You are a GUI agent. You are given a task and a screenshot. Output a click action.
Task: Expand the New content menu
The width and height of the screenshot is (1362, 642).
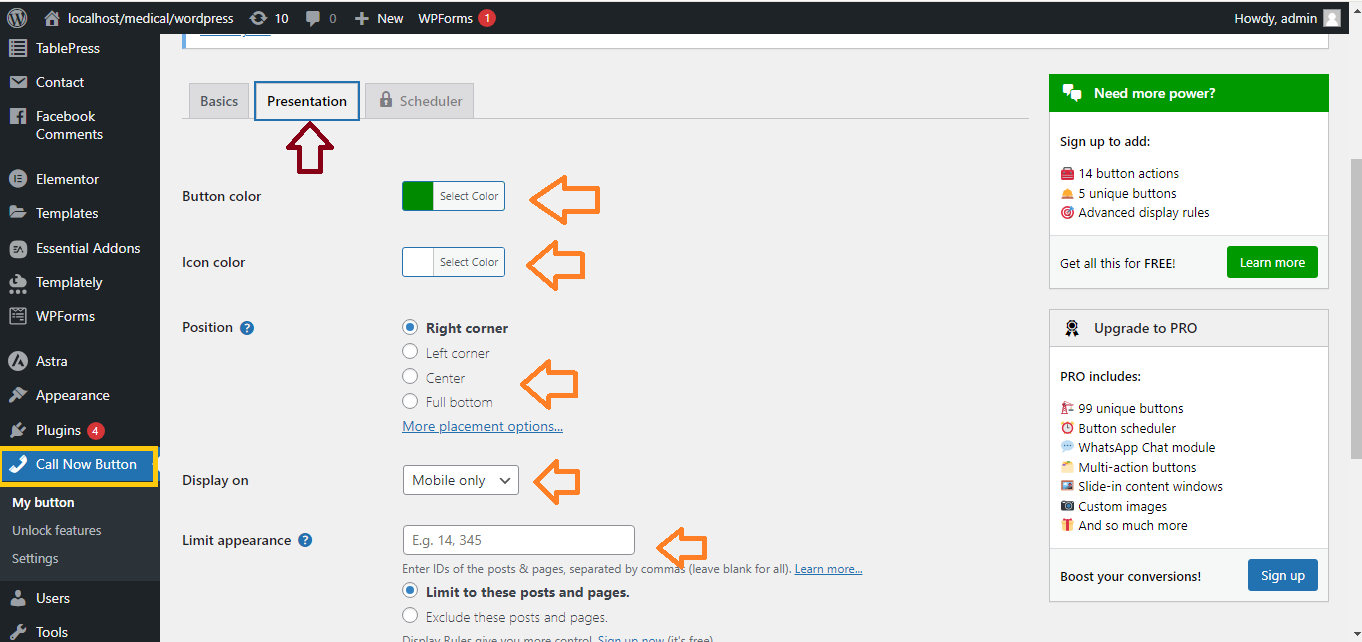click(x=379, y=18)
